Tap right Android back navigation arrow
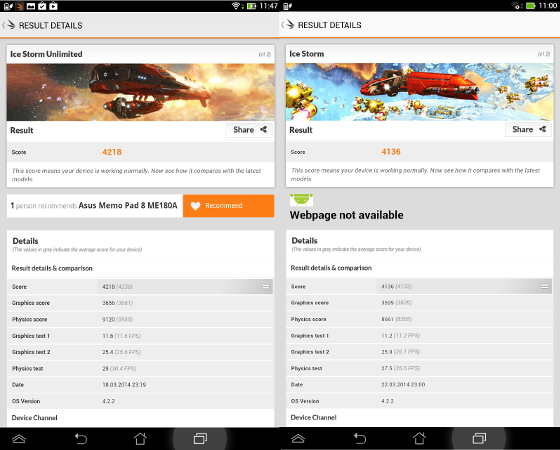 tap(360, 438)
